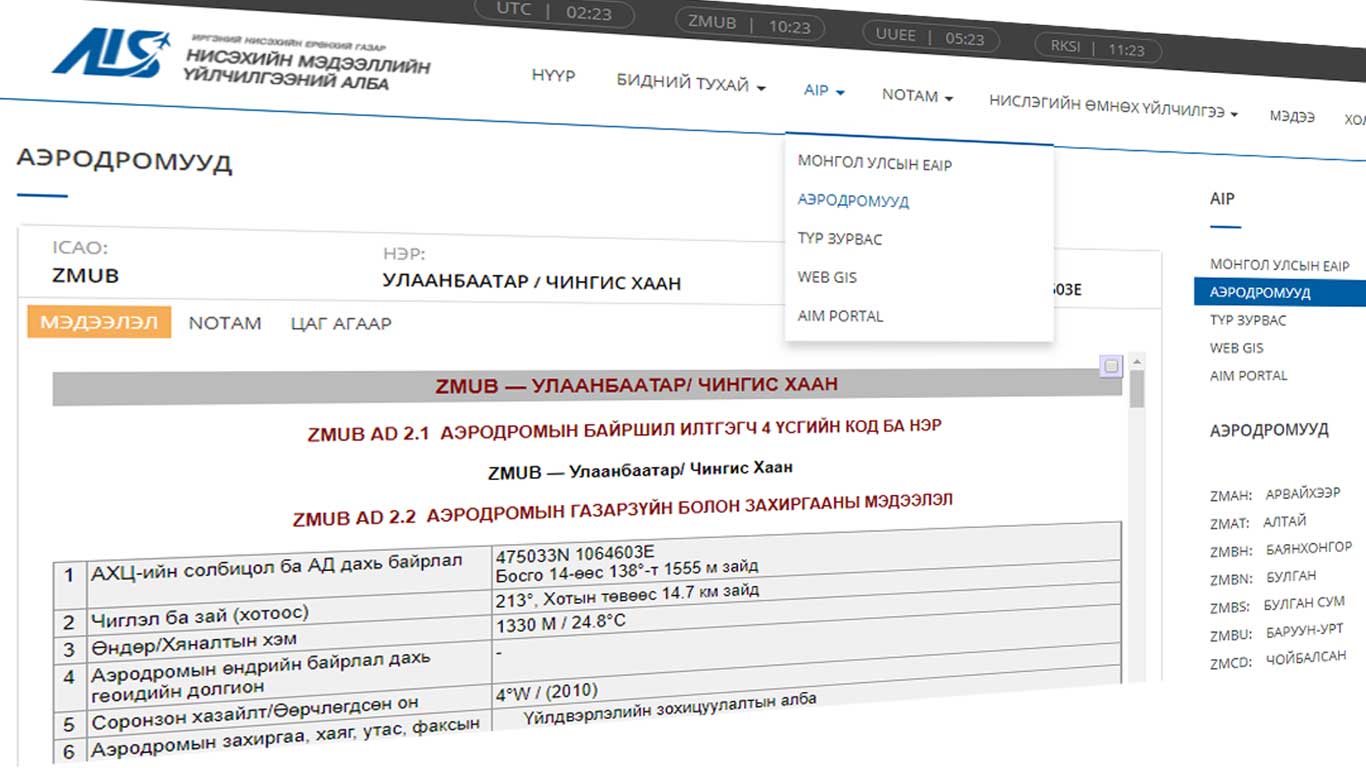
Task: Switch to the NOTAM tab under ZMUB
Action: pos(225,323)
